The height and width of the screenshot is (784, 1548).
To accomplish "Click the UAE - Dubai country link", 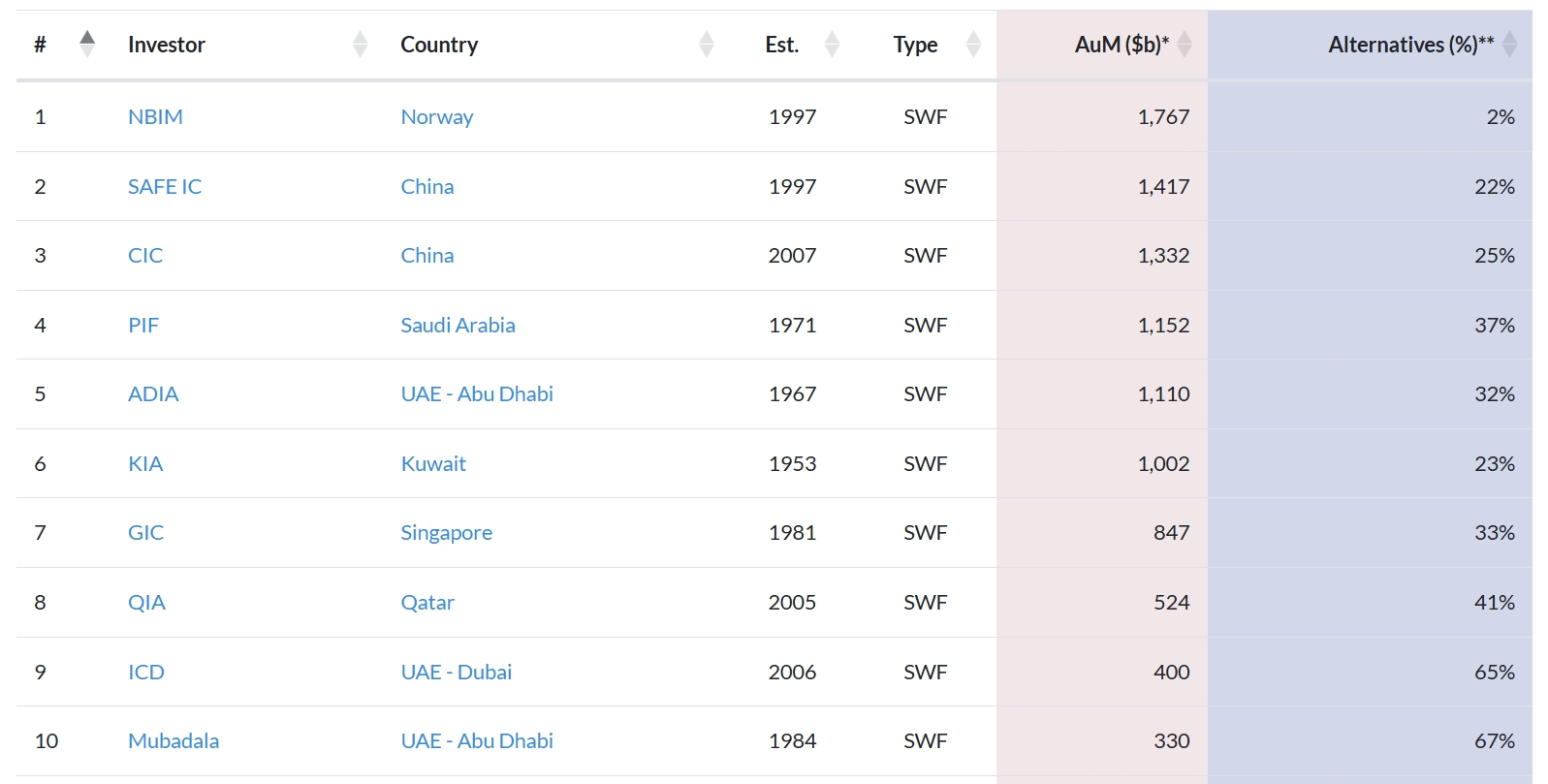I will click(456, 673).
